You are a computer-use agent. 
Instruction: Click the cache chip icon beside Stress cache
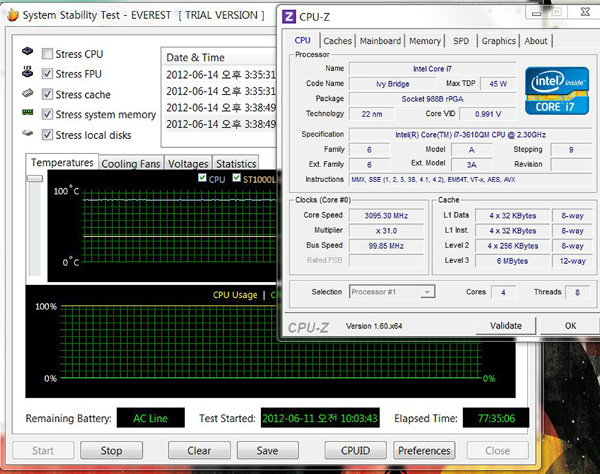[x=27, y=93]
